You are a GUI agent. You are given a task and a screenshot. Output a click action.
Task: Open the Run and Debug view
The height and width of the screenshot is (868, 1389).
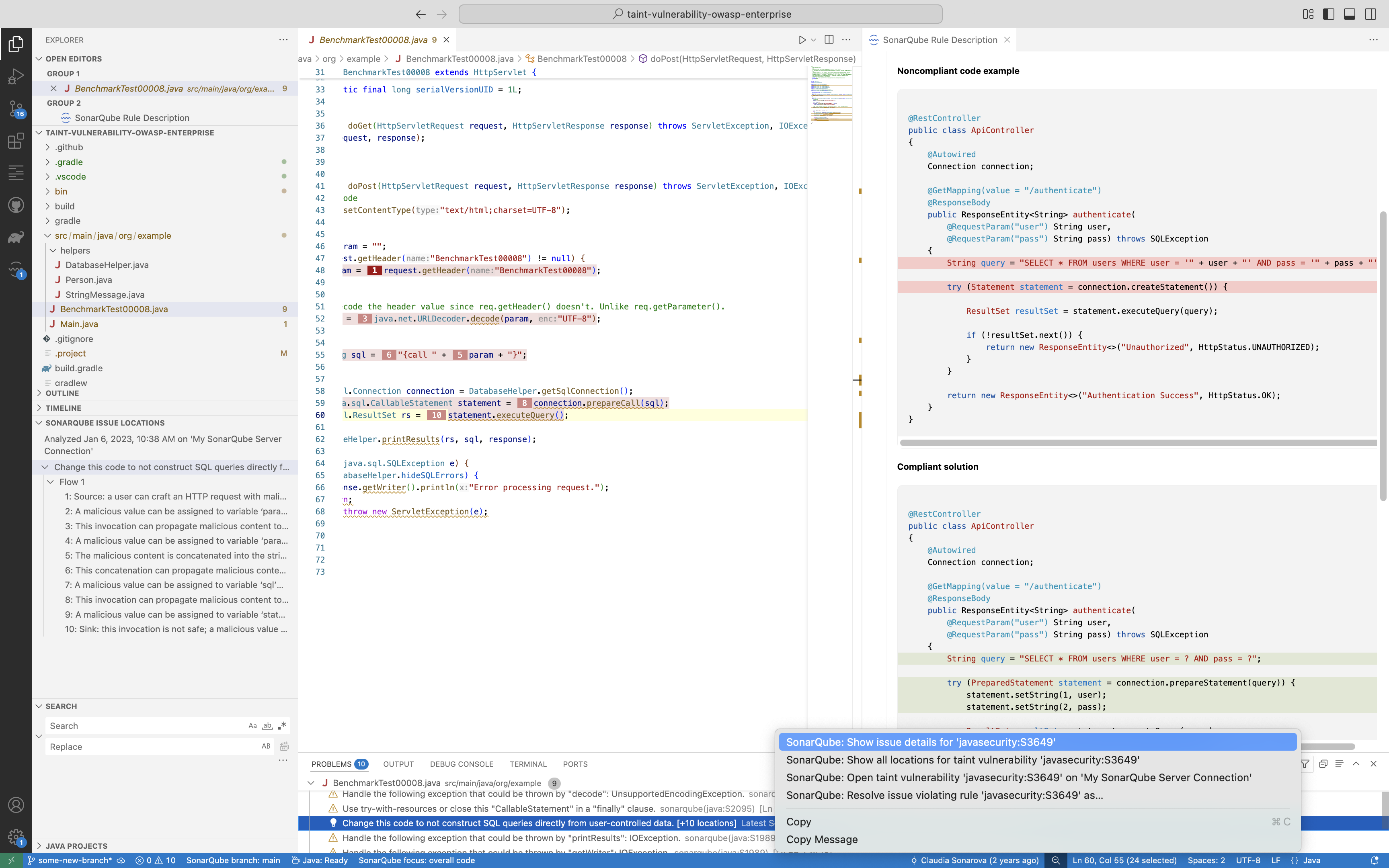coord(16,76)
